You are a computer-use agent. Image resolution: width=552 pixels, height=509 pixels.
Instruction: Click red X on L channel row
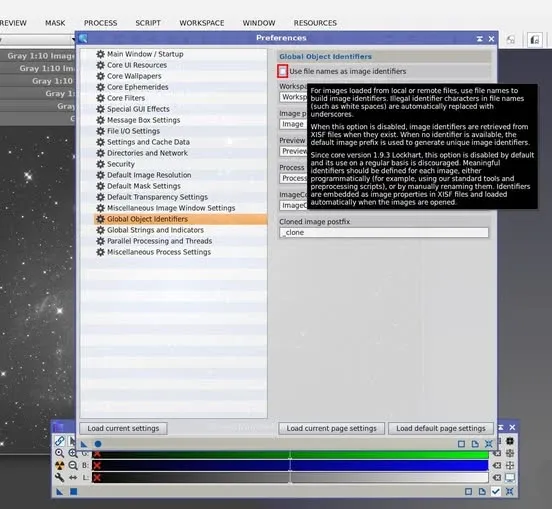coord(97,477)
